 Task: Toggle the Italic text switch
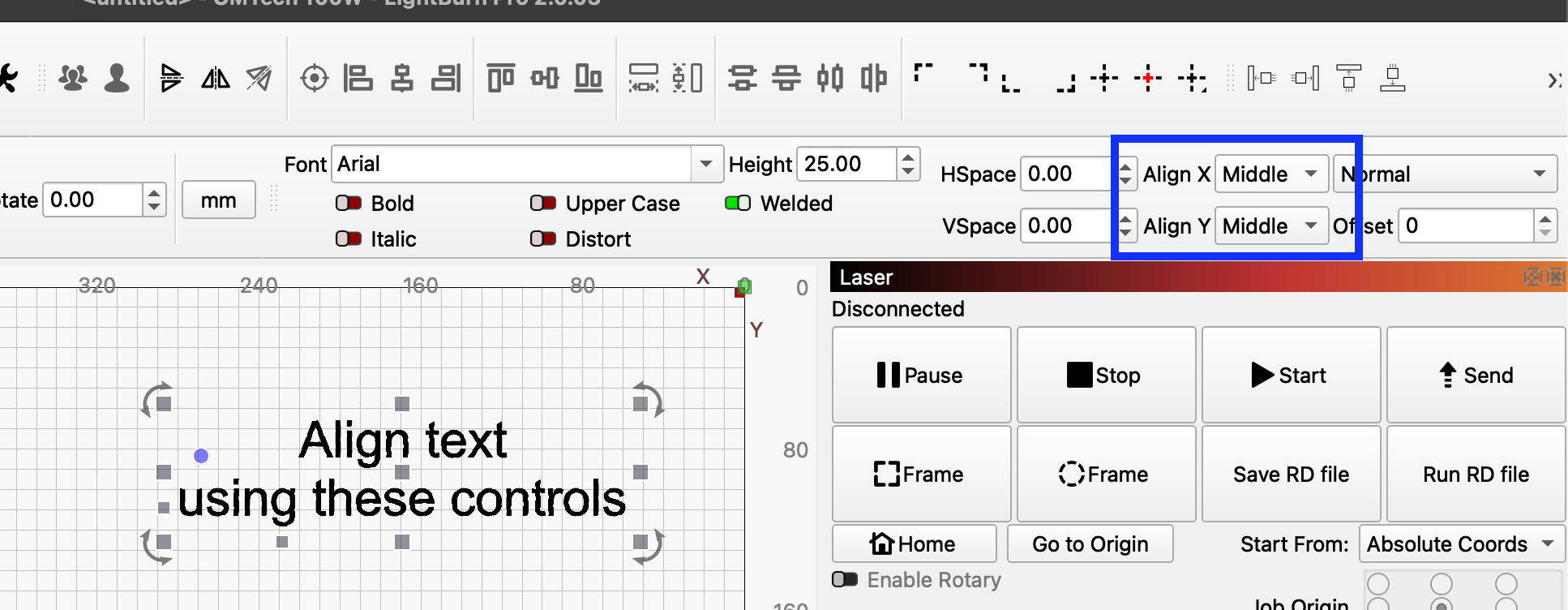pos(349,238)
